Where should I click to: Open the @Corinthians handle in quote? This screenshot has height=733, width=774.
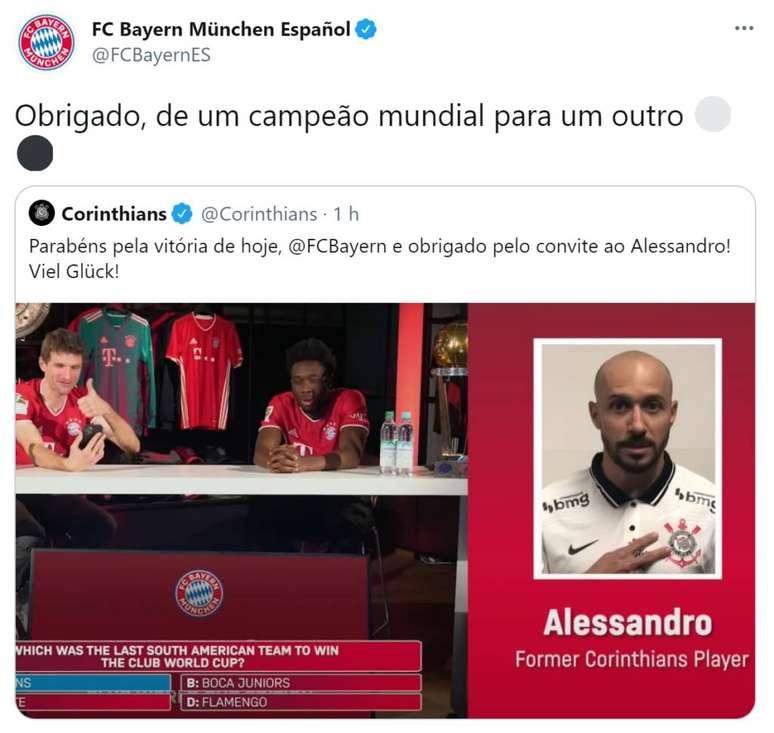259,214
